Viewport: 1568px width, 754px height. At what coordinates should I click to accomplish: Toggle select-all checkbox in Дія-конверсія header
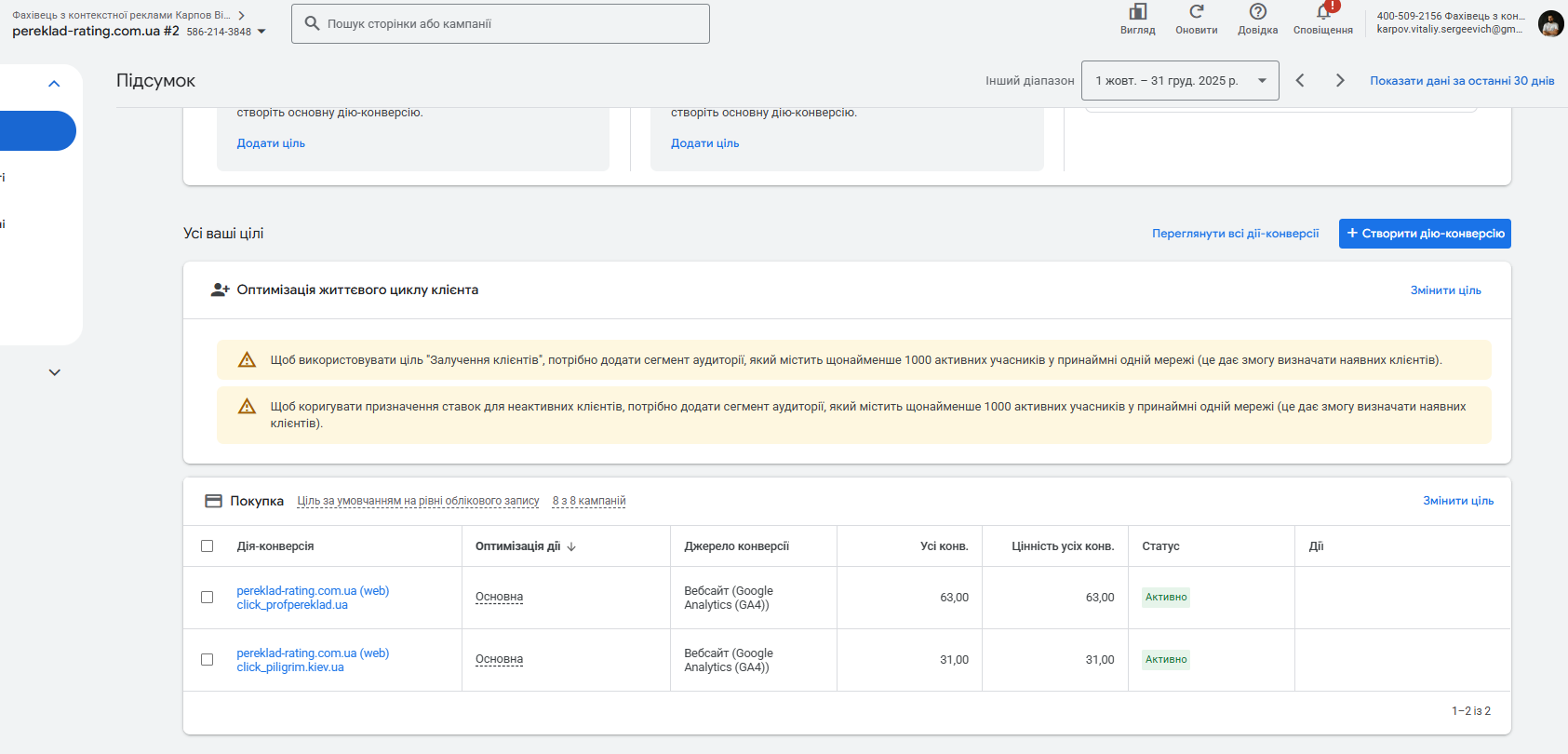click(x=208, y=546)
